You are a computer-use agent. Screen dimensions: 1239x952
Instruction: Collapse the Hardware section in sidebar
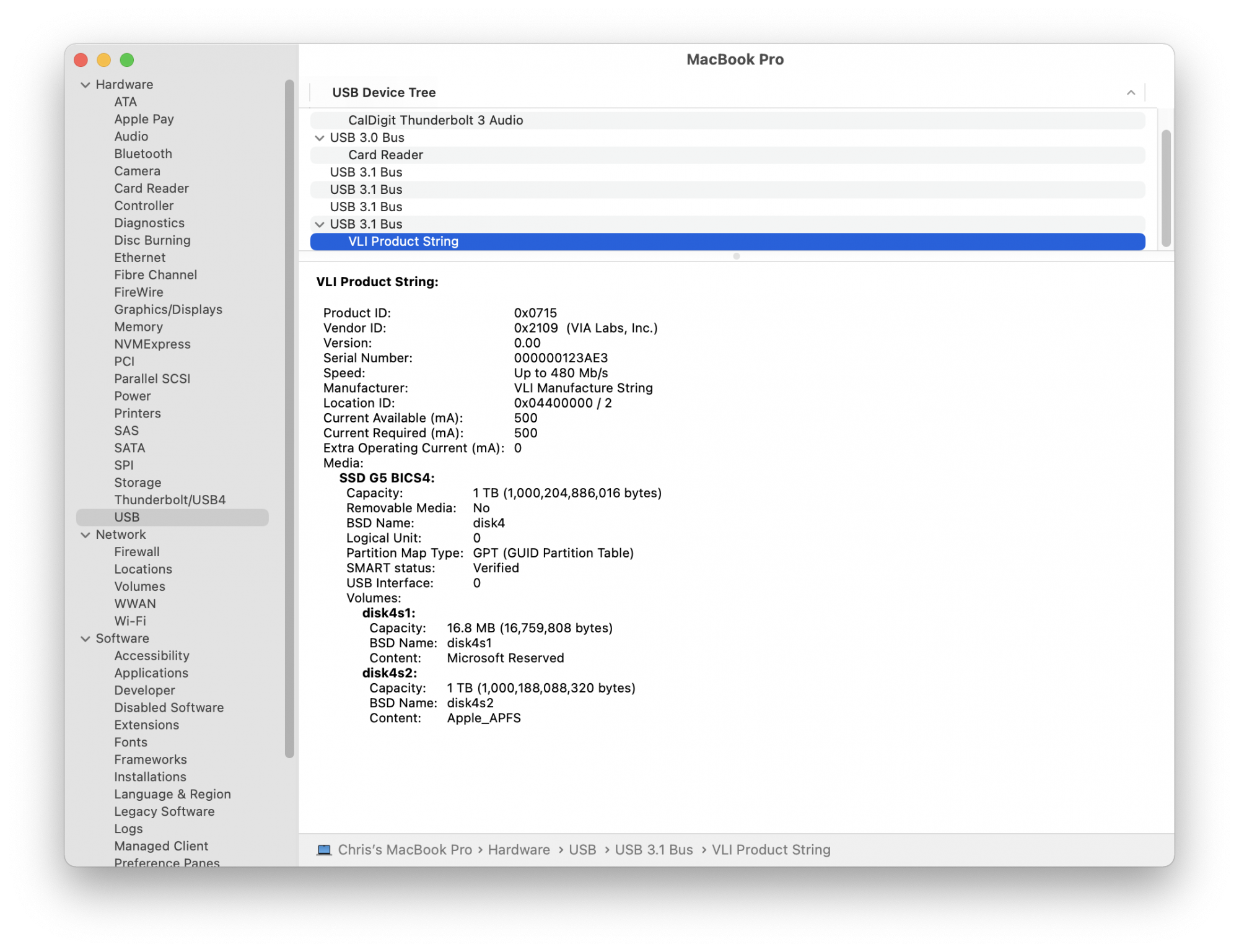85,85
